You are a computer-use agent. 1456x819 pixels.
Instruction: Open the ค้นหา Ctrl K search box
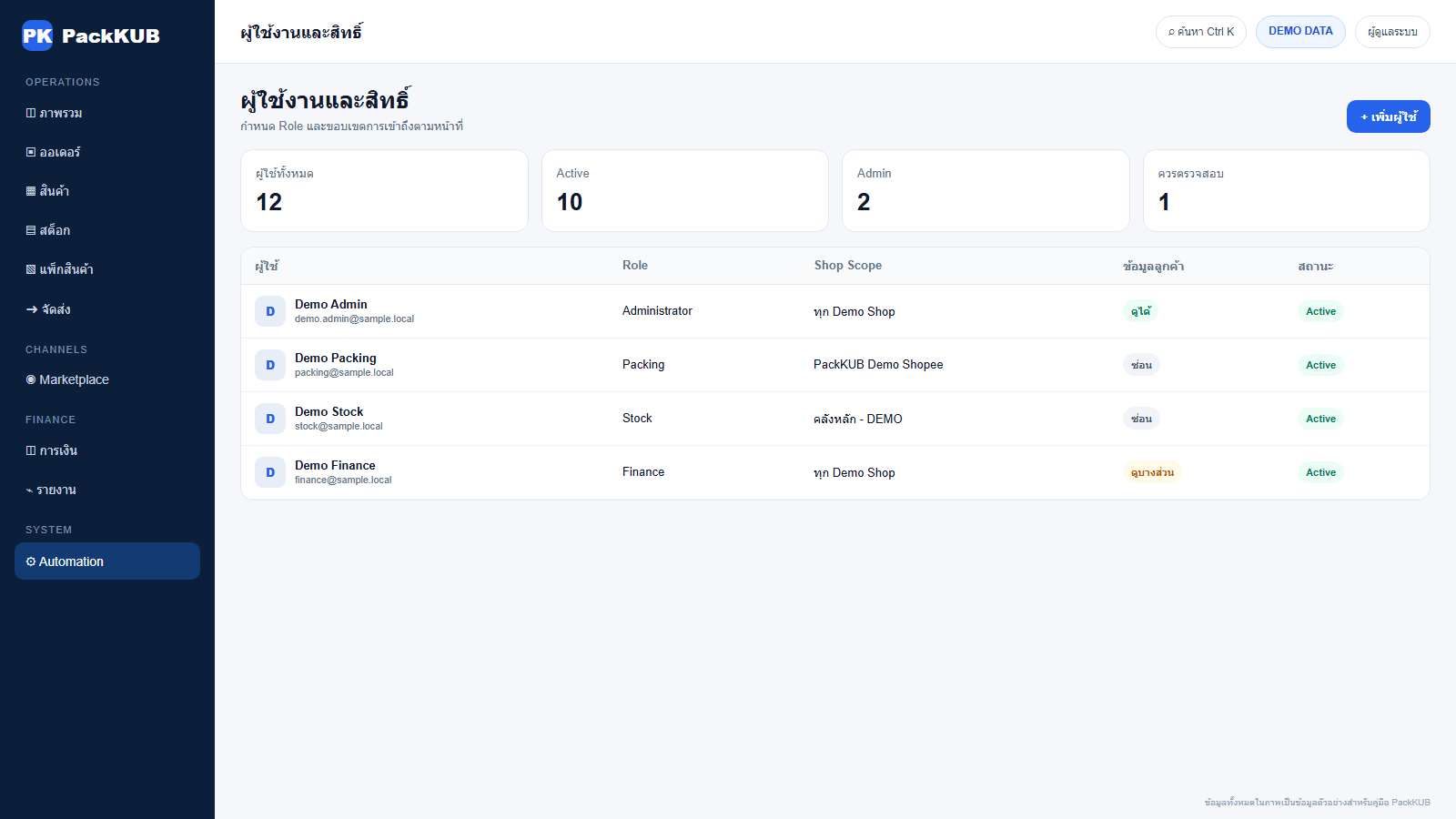(1201, 32)
